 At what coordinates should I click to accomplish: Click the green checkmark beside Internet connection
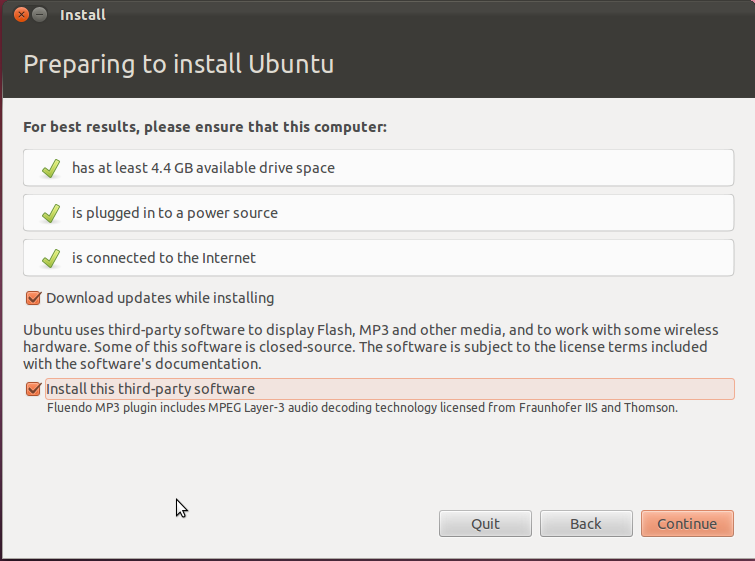[x=51, y=258]
